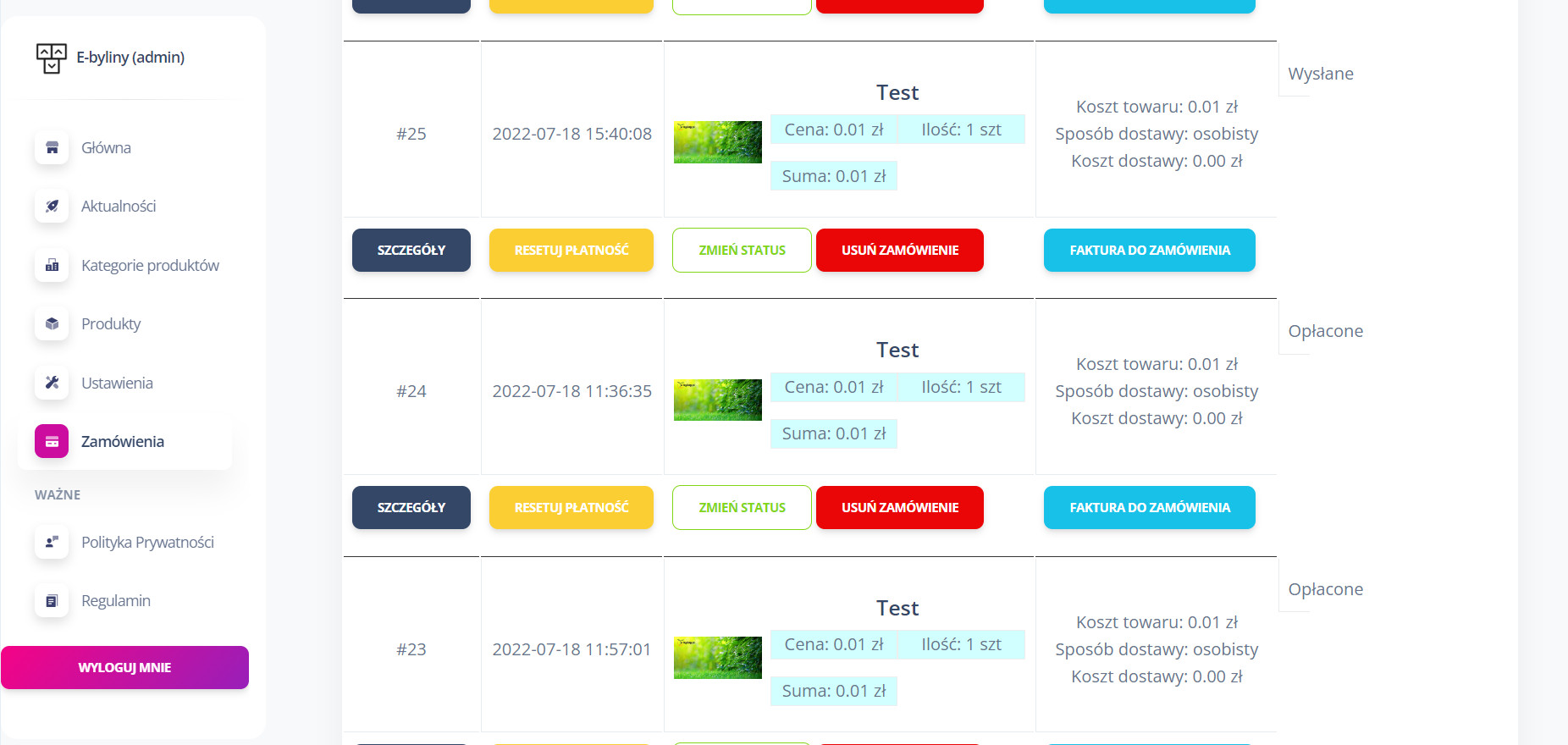This screenshot has height=745, width=1568.
Task: Go to the Zamówienia menu item
Action: [124, 441]
